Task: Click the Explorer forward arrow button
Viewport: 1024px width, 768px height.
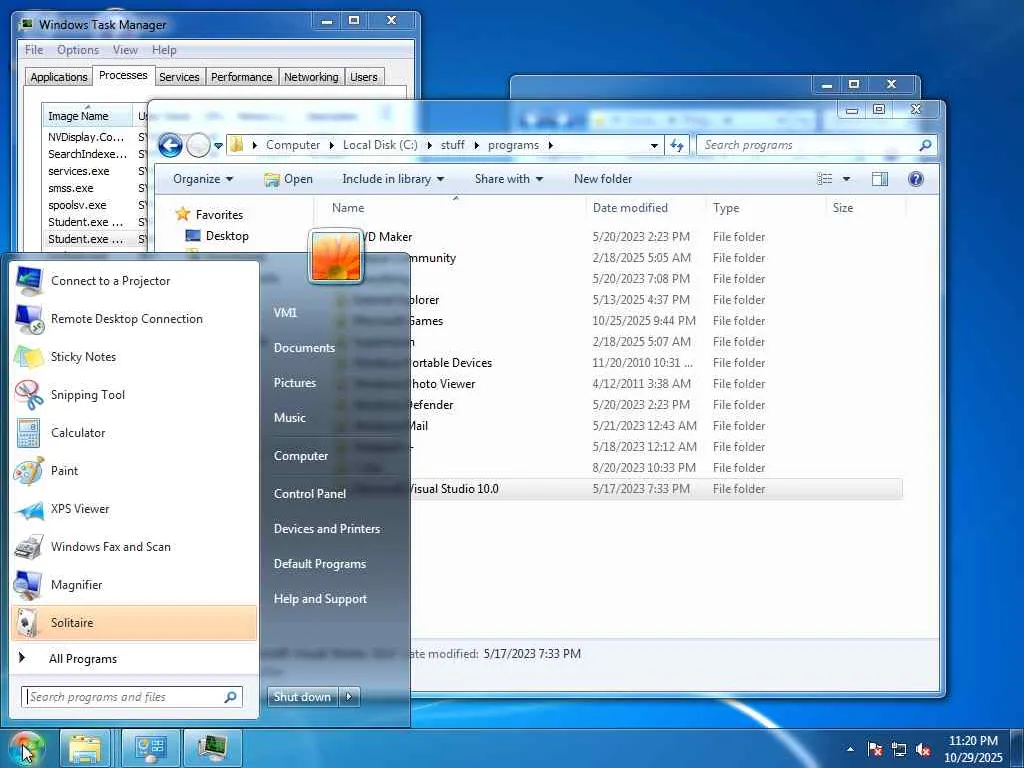Action: (x=198, y=145)
